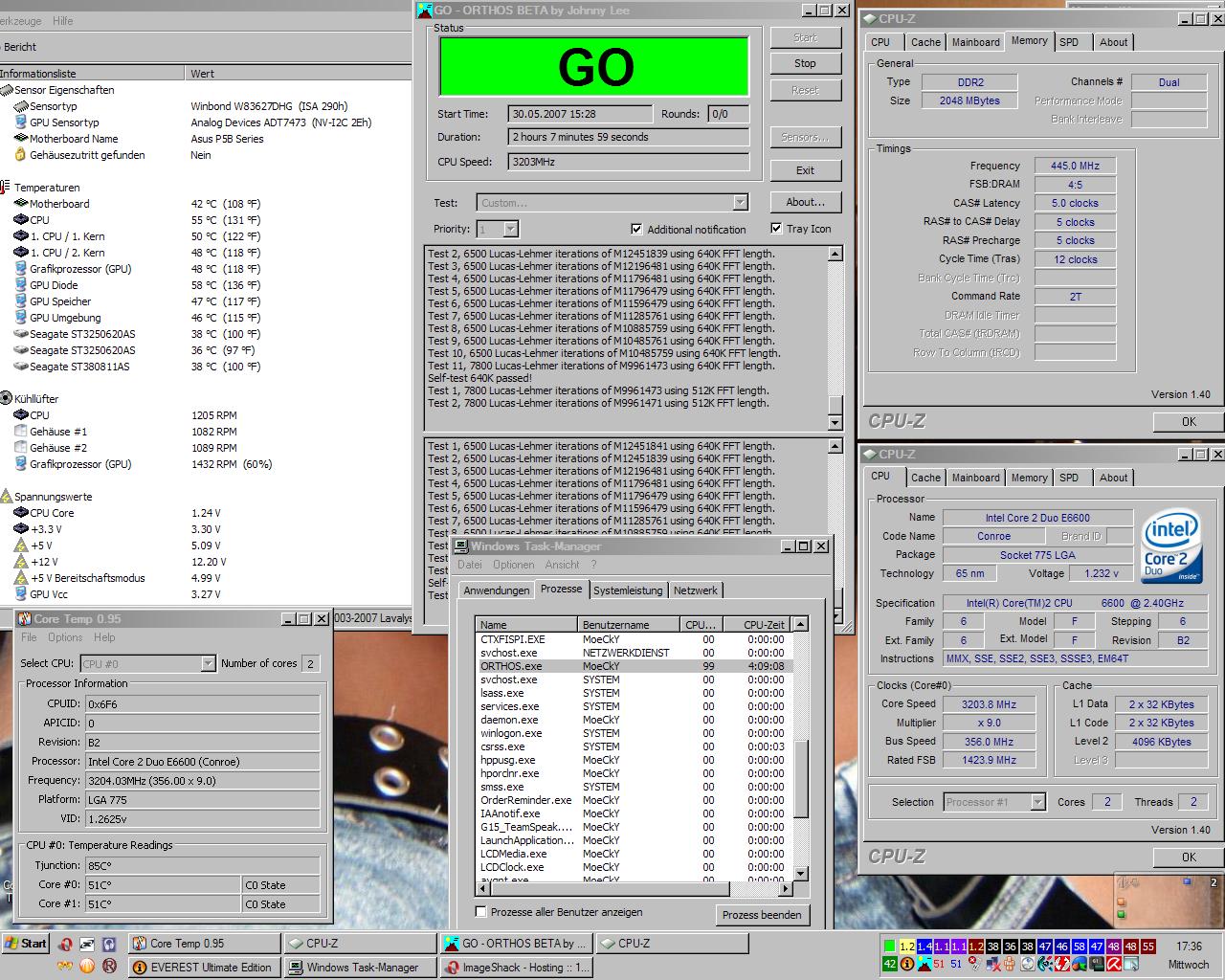The height and width of the screenshot is (980, 1225).
Task: Click the green 42 temperature tray icon
Action: 890,964
